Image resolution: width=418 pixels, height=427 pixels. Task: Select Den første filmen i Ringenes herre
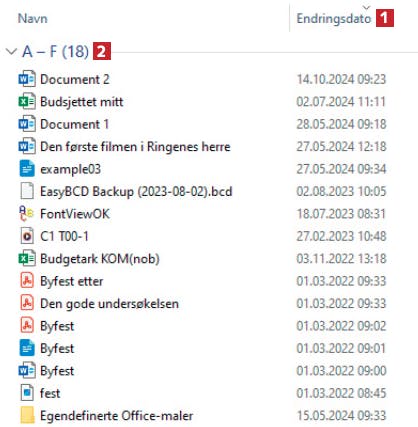(135, 147)
